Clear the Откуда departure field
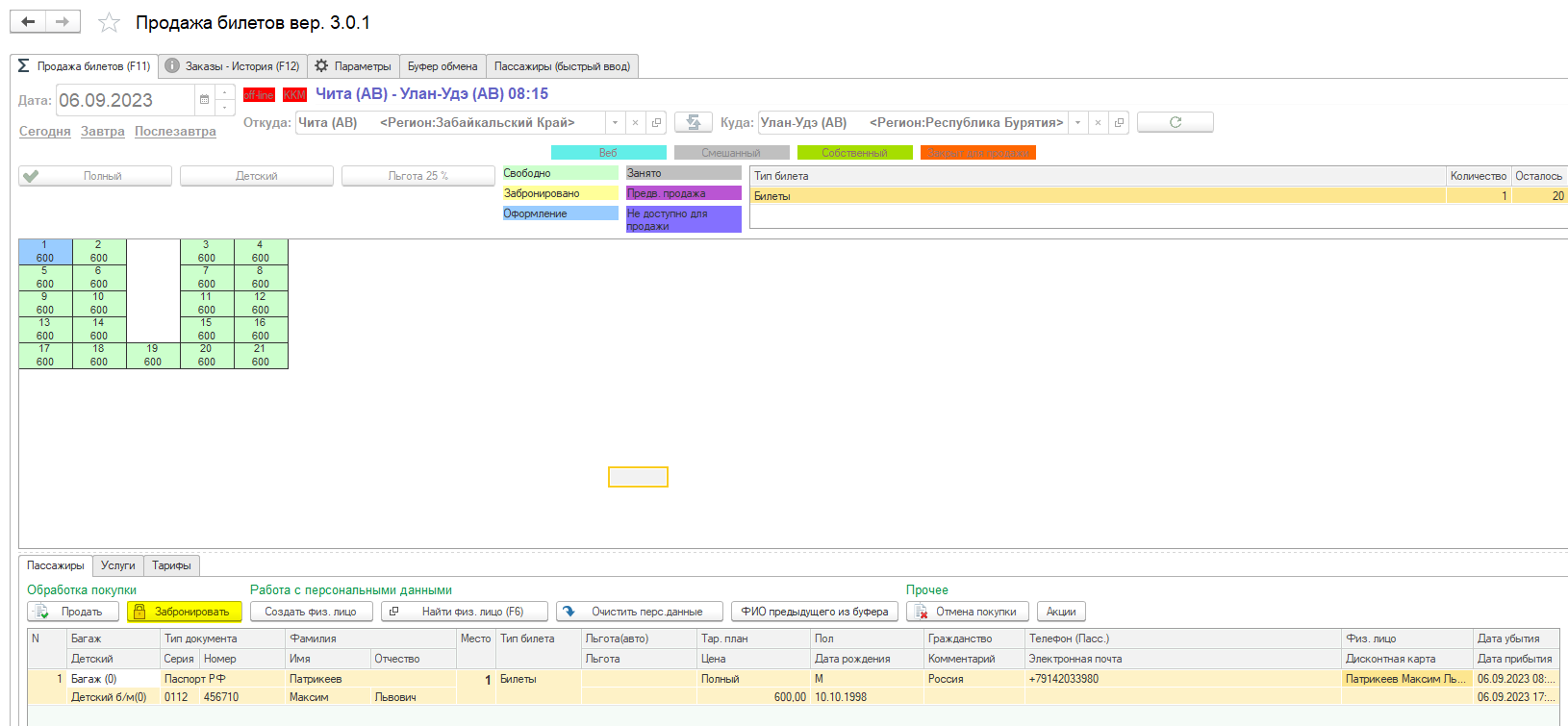1568x726 pixels. tap(635, 123)
